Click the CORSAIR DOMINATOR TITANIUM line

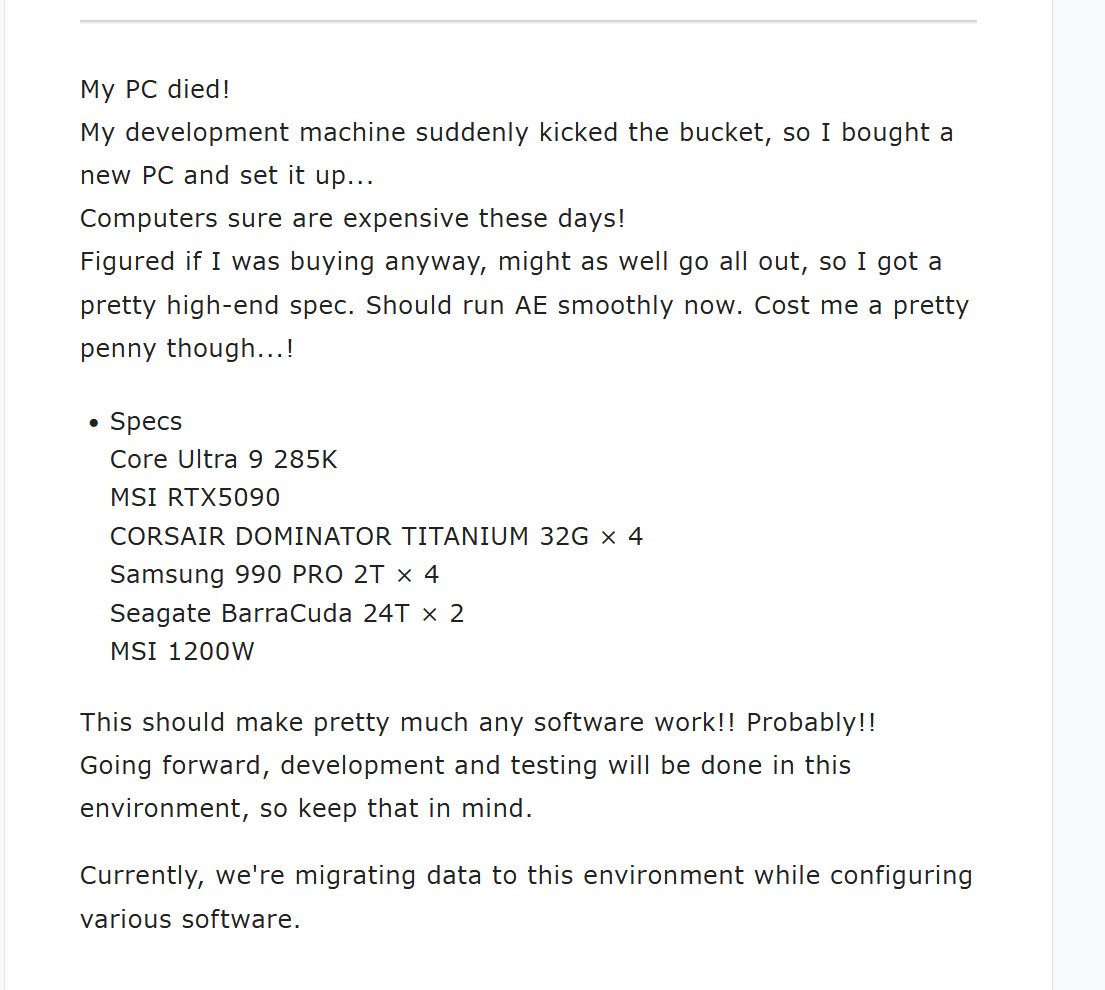click(376, 536)
